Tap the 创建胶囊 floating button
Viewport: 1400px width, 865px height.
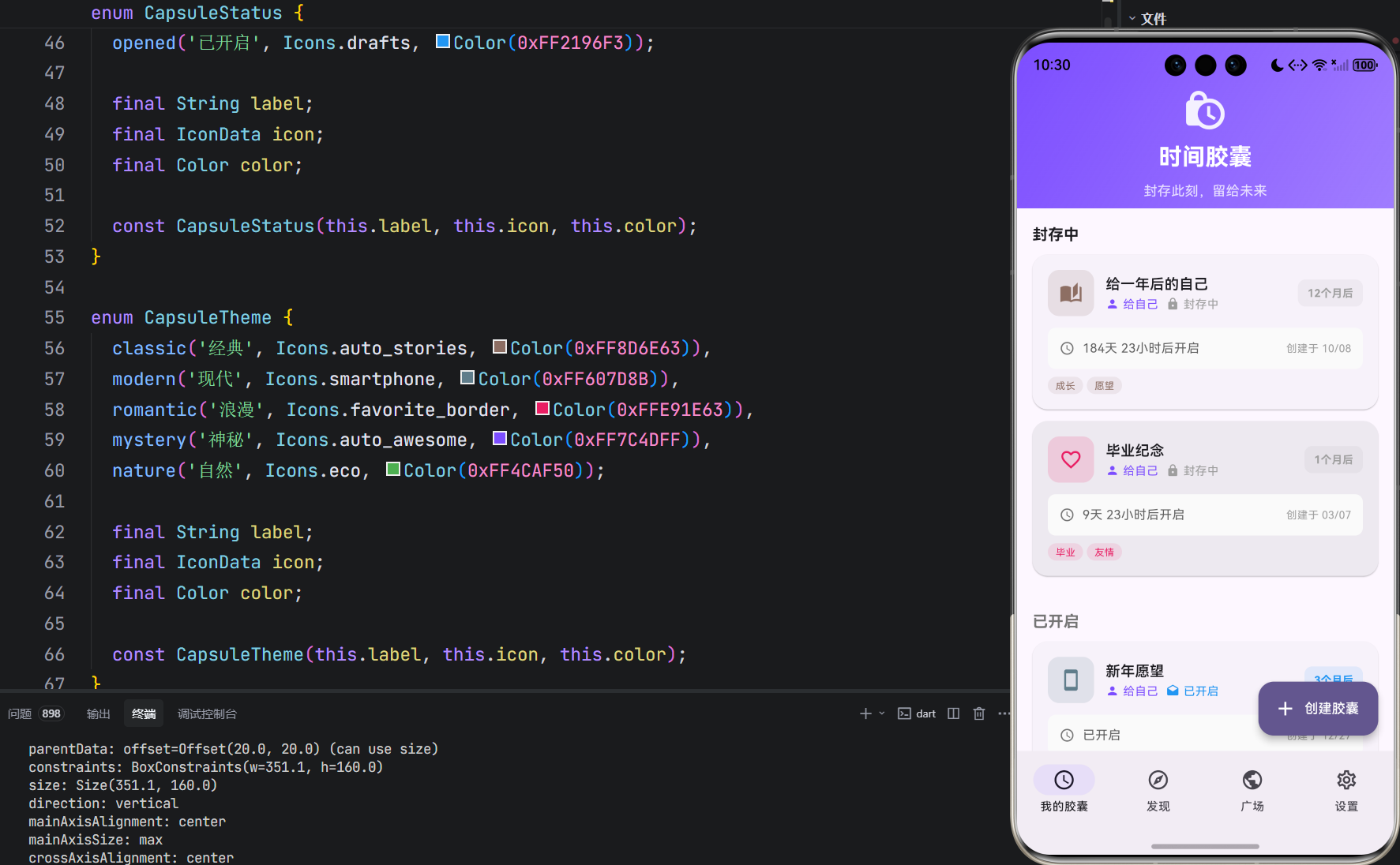1318,709
